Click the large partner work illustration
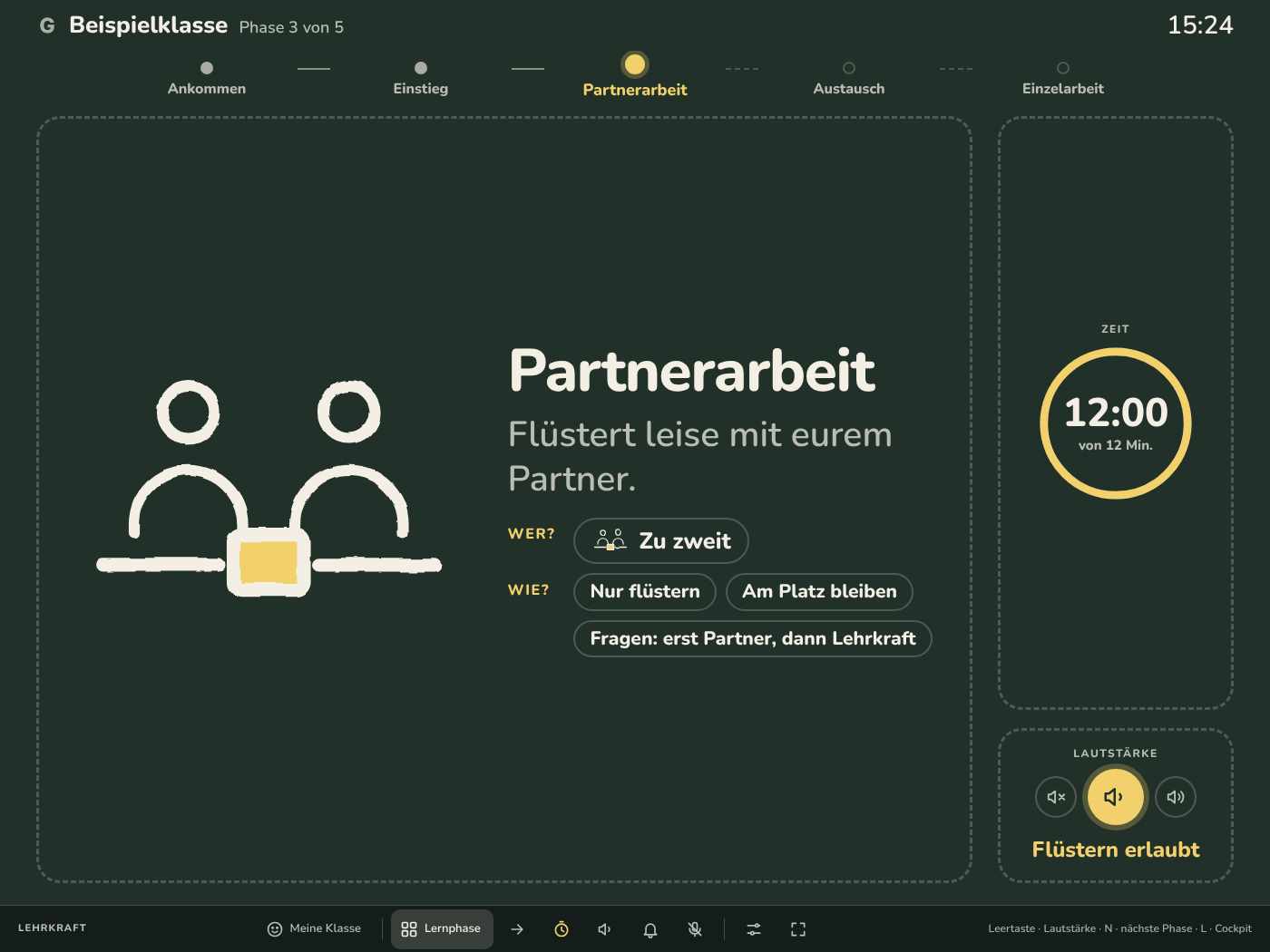The width and height of the screenshot is (1270, 952). pos(269,488)
